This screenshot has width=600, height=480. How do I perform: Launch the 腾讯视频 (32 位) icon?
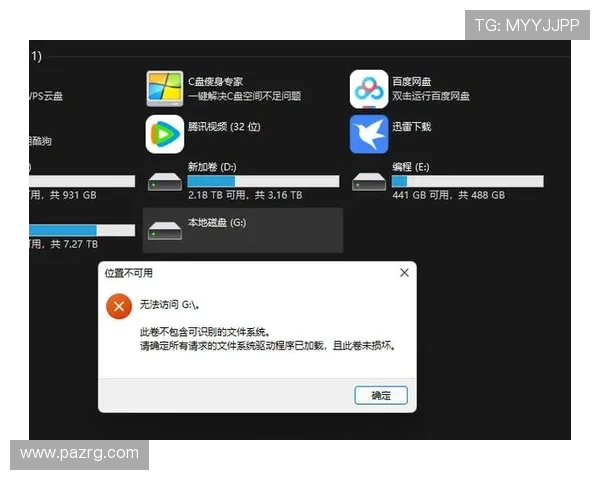pos(165,134)
